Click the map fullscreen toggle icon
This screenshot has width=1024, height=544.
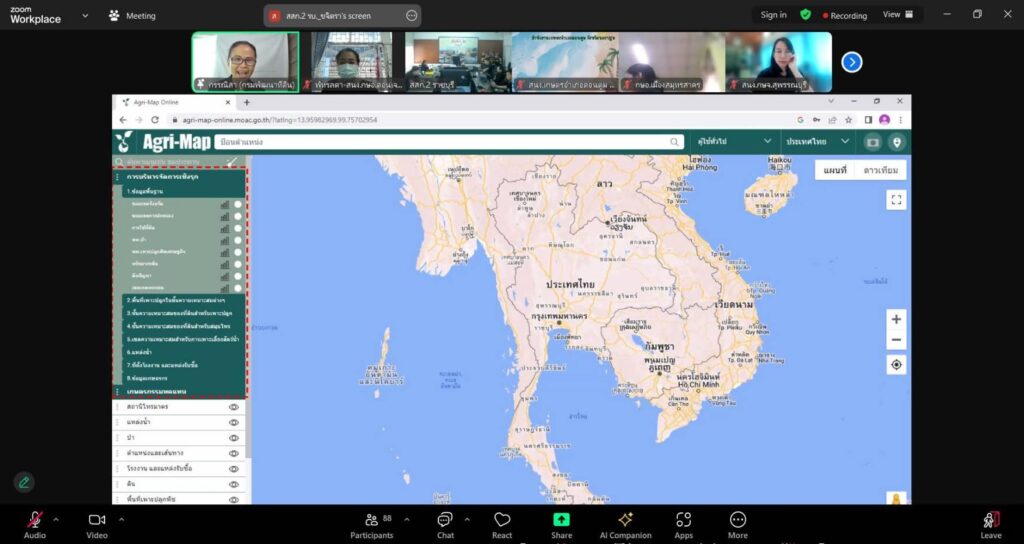point(896,200)
